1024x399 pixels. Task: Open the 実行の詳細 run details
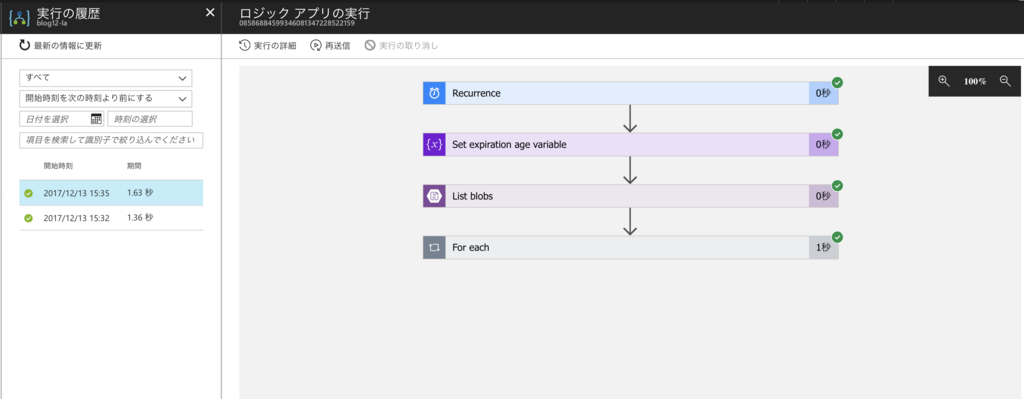pyautogui.click(x=268, y=46)
